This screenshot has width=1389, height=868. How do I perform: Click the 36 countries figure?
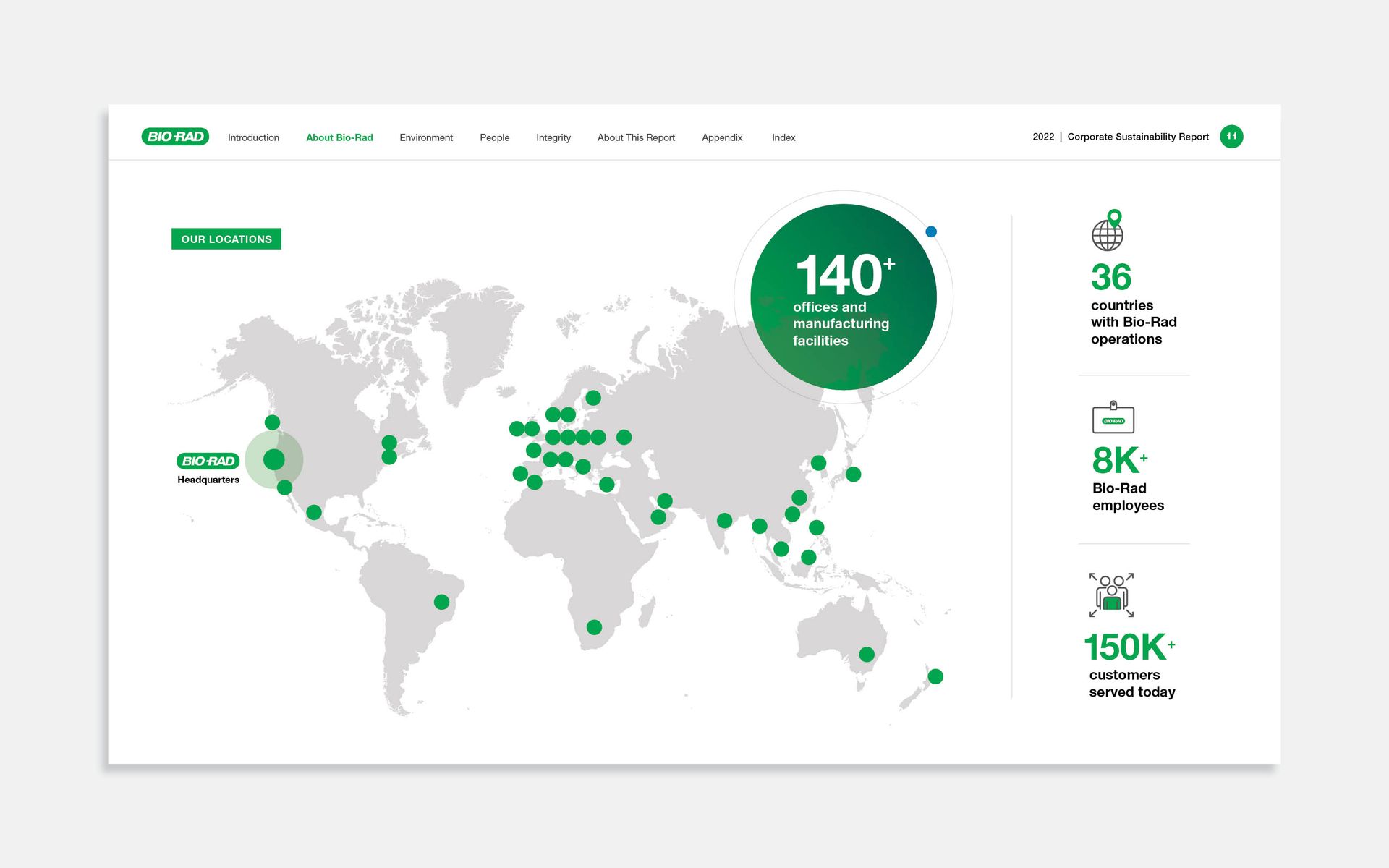(x=1111, y=277)
